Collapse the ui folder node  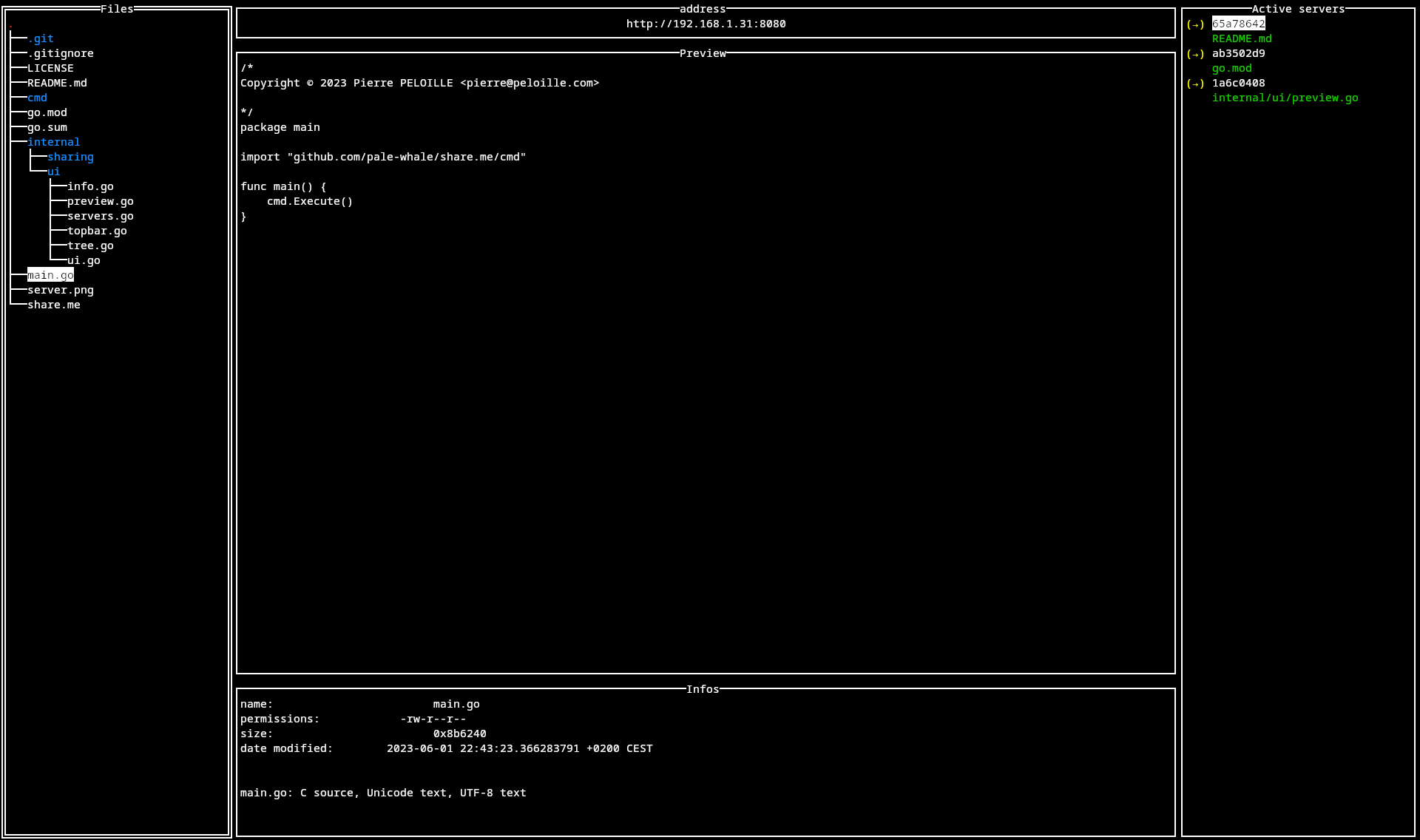[53, 172]
